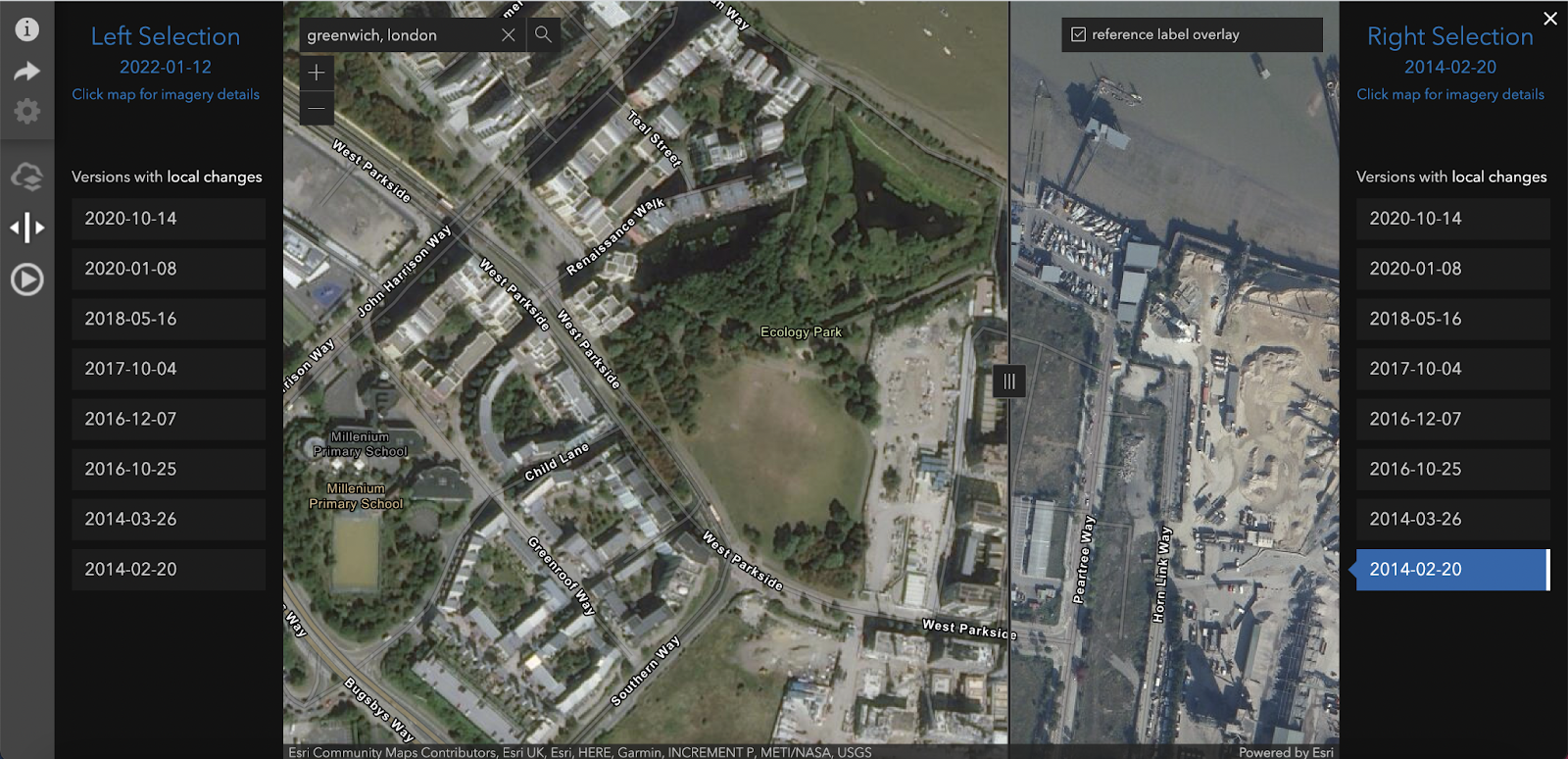1568x759 pixels.
Task: Run search with the magnifier icon
Action: pyautogui.click(x=543, y=34)
